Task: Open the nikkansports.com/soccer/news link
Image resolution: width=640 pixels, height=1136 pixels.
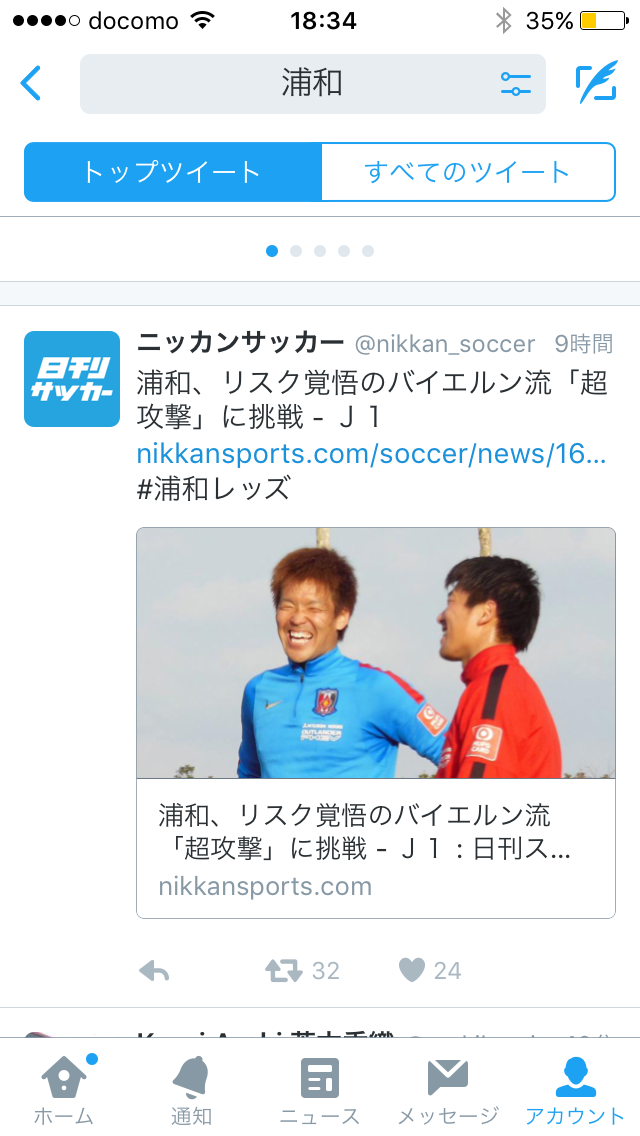Action: pyautogui.click(x=371, y=454)
